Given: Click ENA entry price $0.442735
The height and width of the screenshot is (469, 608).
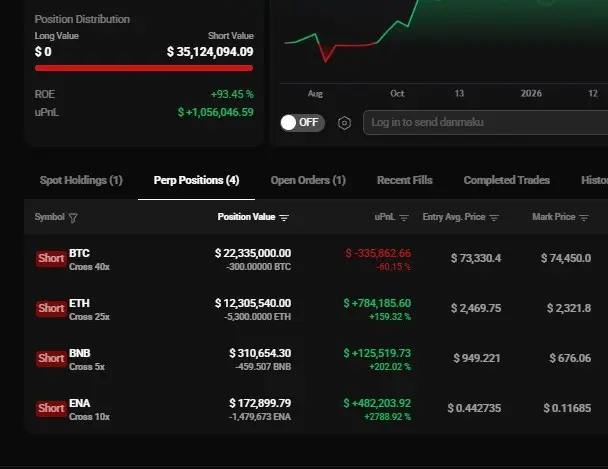Looking at the screenshot, I should pyautogui.click(x=474, y=408).
